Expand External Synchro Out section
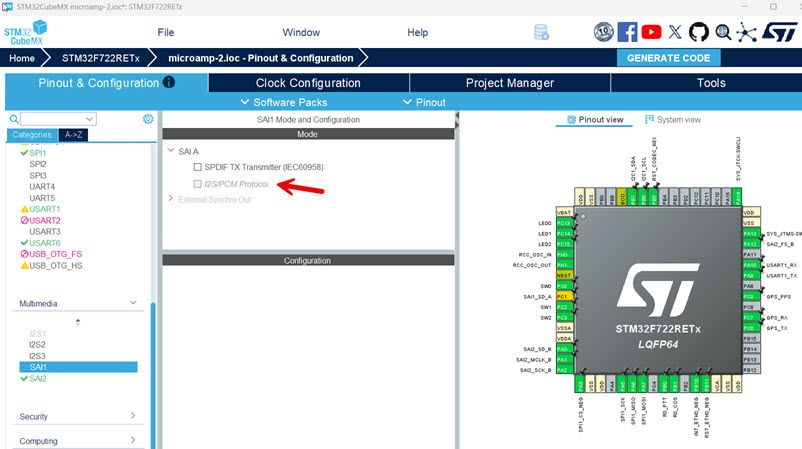Image resolution: width=802 pixels, height=449 pixels. [171, 198]
